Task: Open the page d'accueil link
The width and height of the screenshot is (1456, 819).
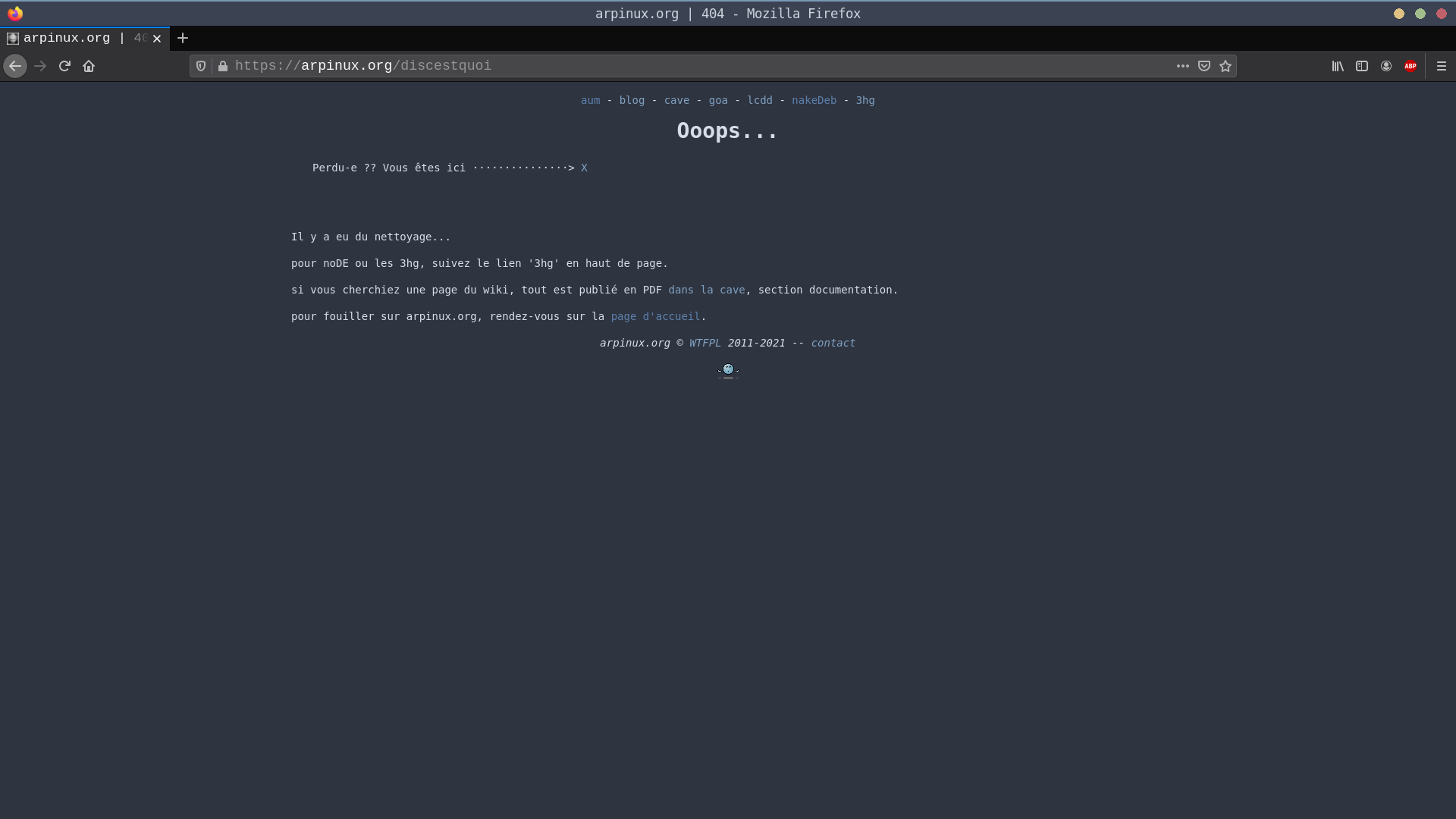Action: click(655, 316)
